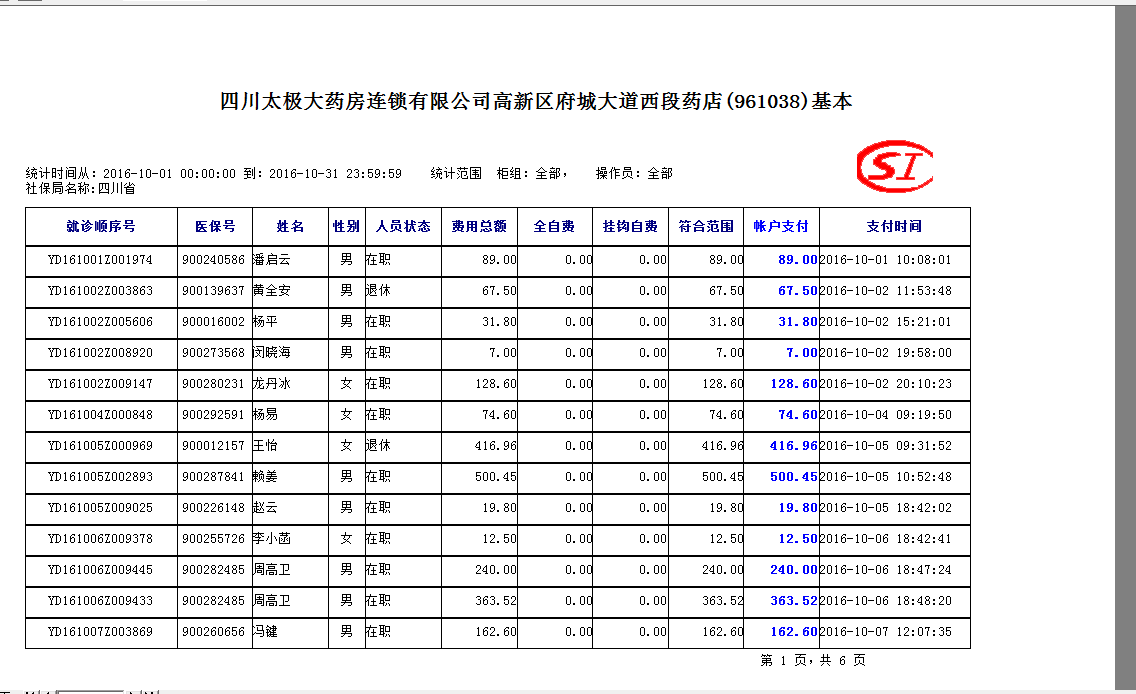
Task: Select the name 赖姜
Action: (x=265, y=477)
